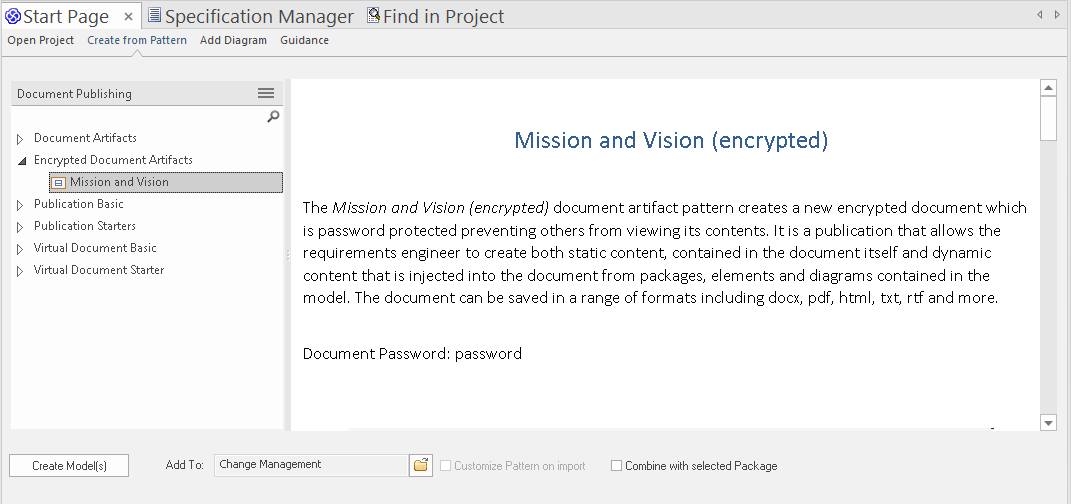Expand the Document Artifacts tree node
This screenshot has height=504, width=1071.
click(20, 138)
